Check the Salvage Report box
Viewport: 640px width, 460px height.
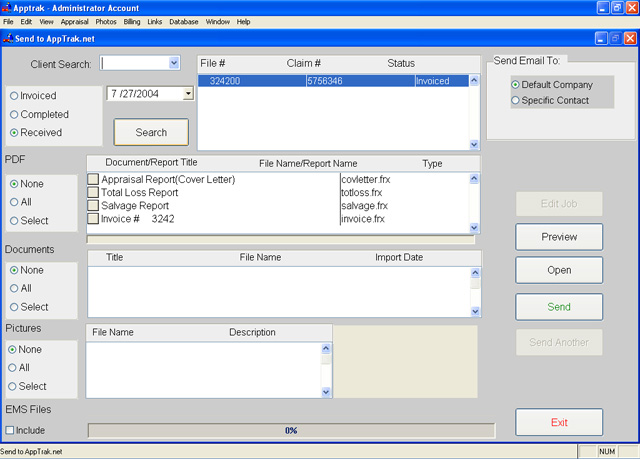point(93,205)
